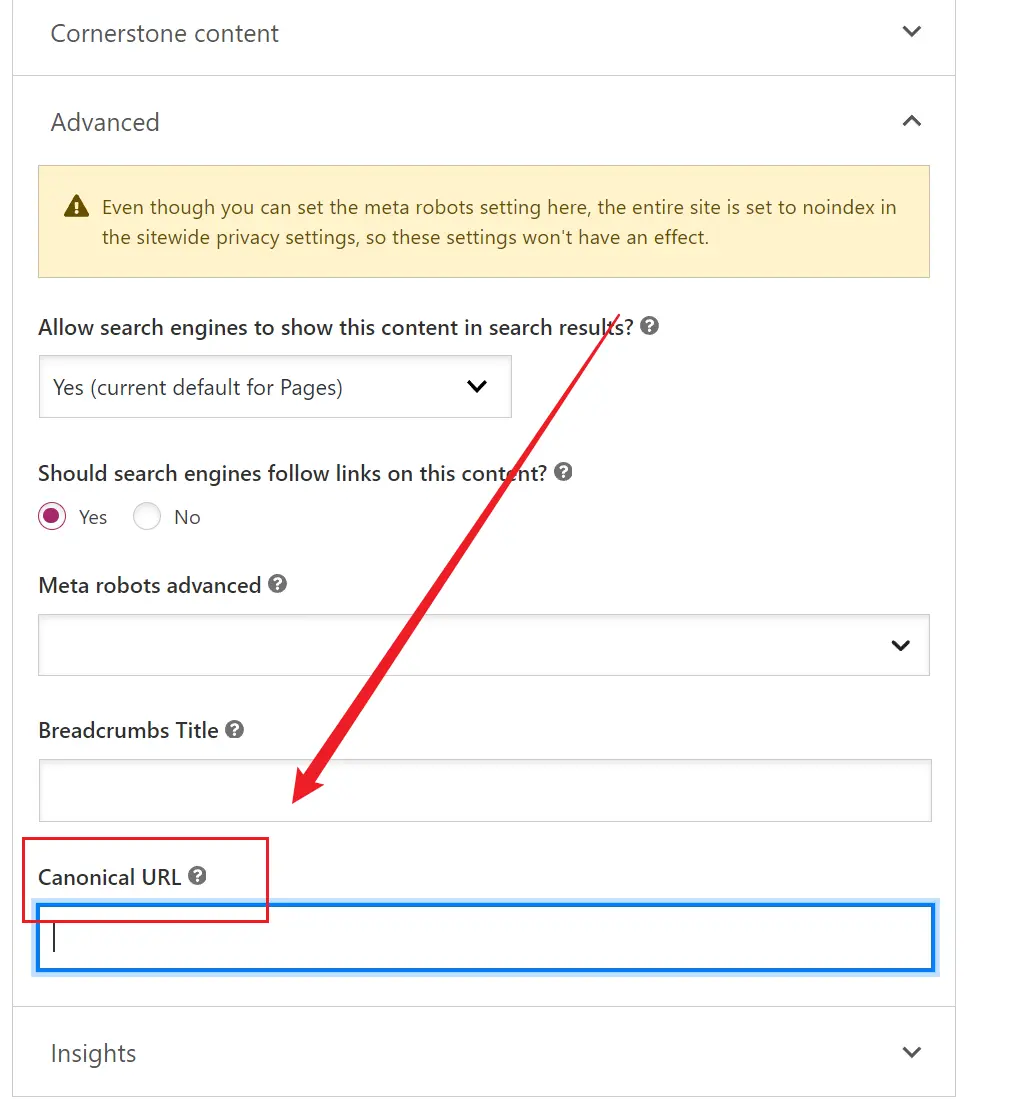
Task: Expand the Insights section chevron
Action: (912, 1052)
